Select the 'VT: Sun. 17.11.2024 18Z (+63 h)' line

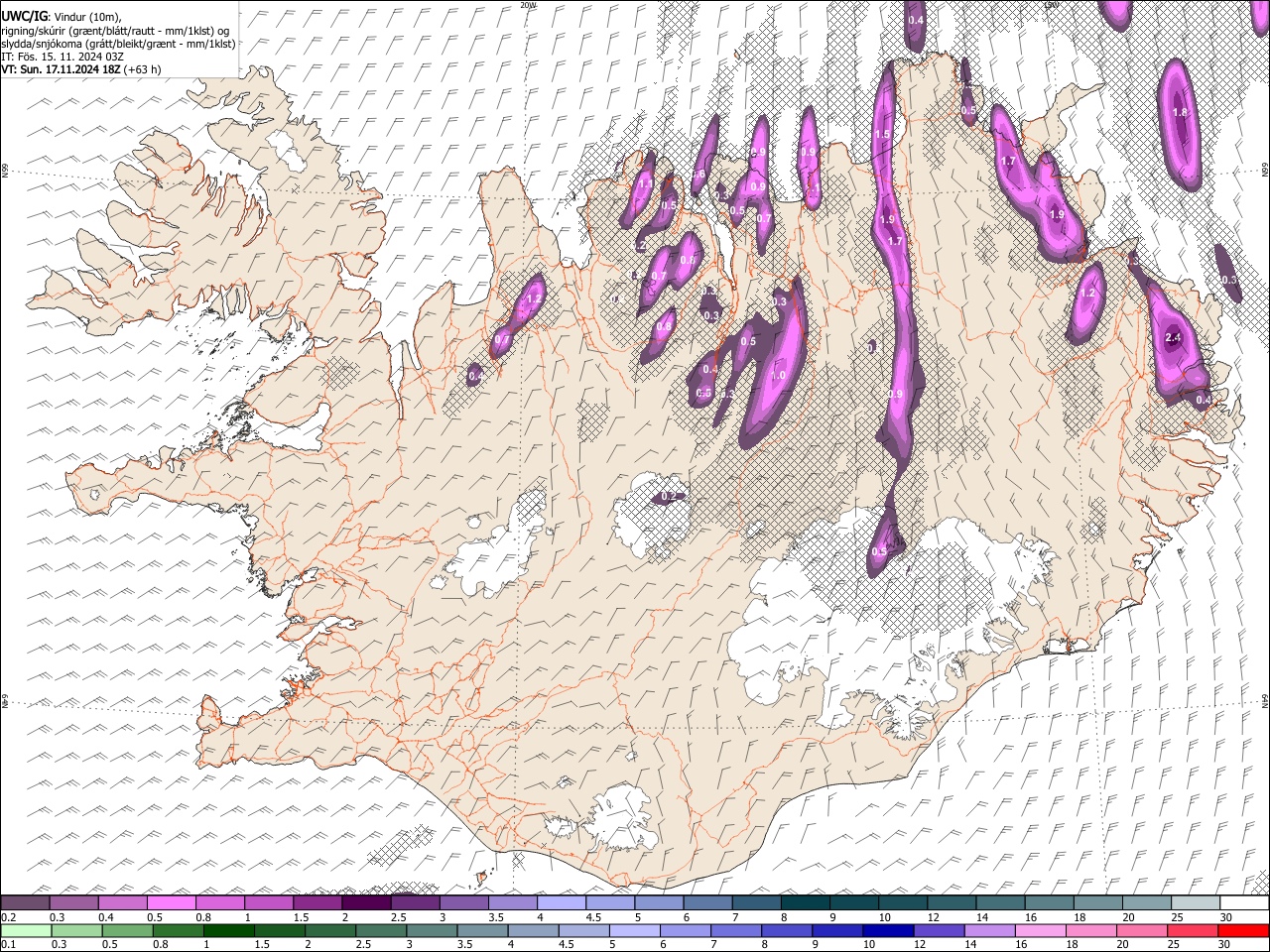pos(80,69)
